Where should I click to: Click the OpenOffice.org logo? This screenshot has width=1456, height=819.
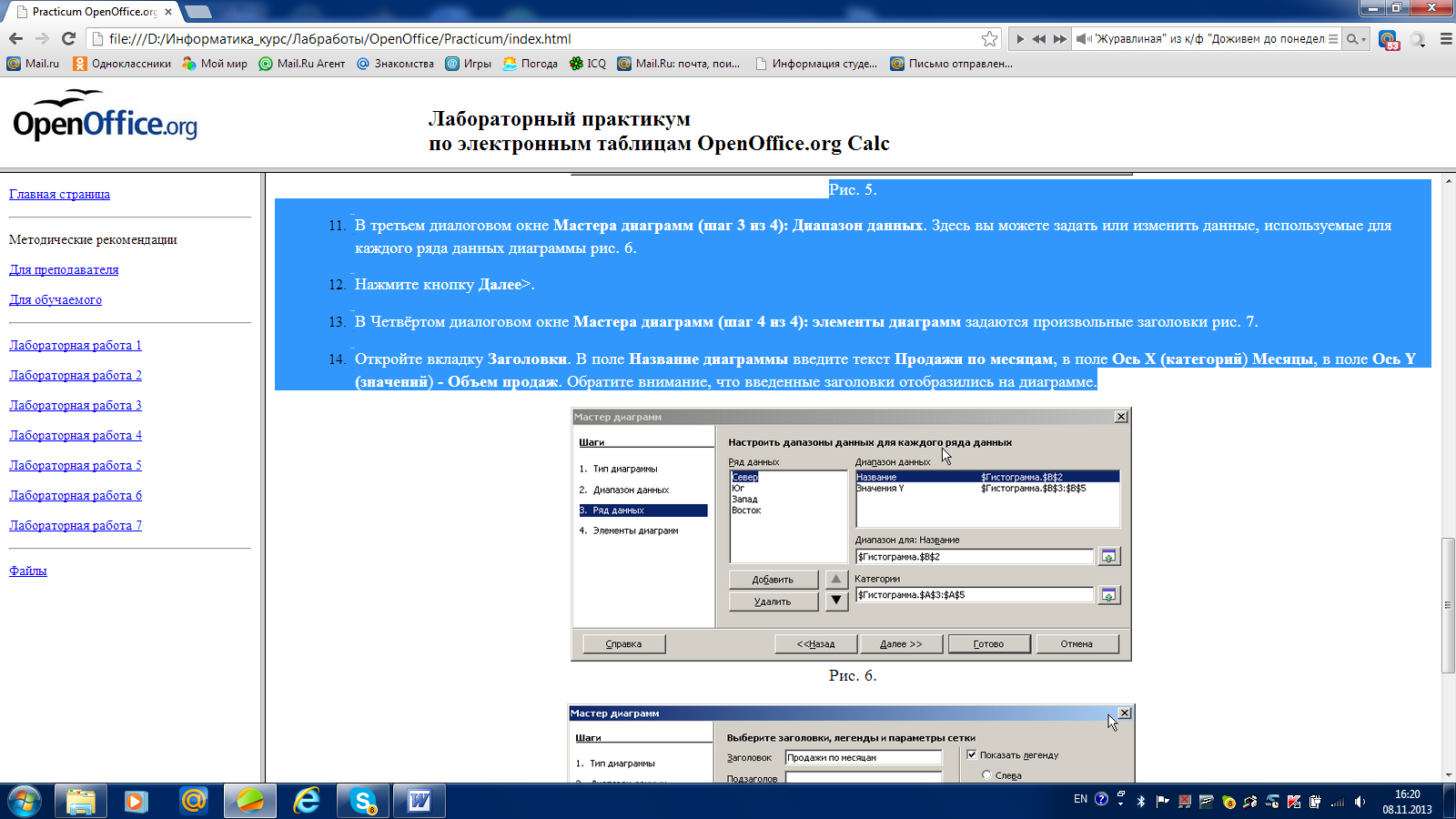105,116
